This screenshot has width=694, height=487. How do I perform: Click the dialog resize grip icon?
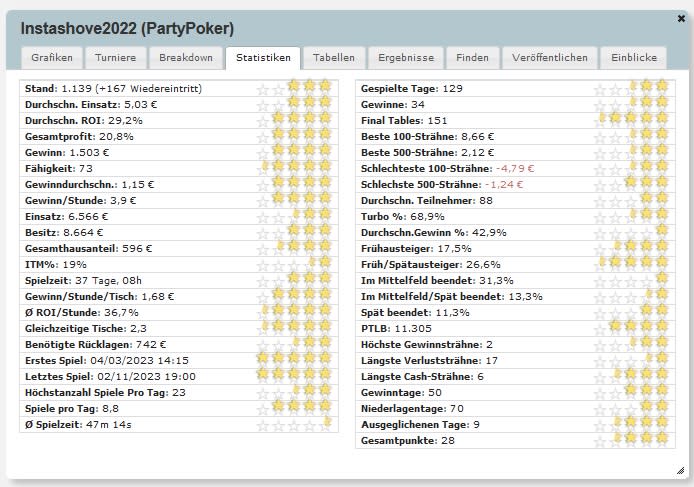click(680, 470)
